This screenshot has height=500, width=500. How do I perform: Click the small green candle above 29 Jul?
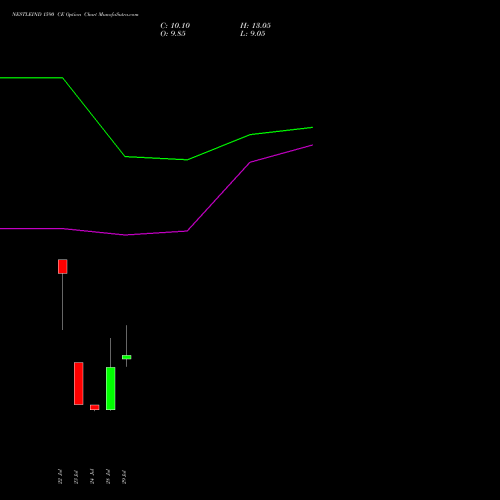[x=127, y=357]
